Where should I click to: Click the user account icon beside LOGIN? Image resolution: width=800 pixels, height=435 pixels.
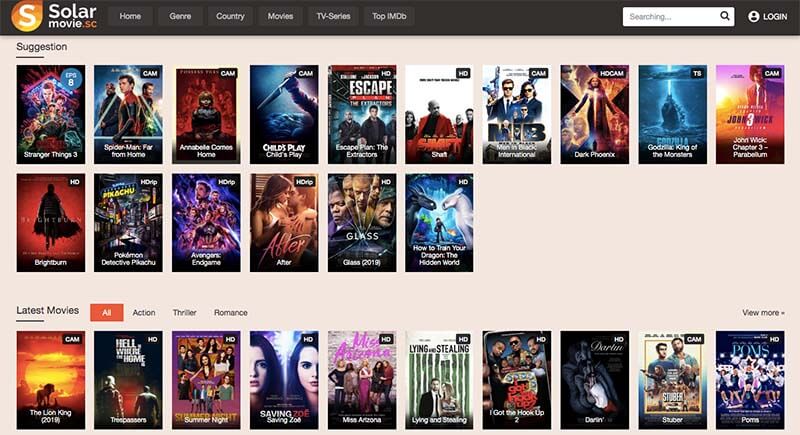tap(754, 16)
